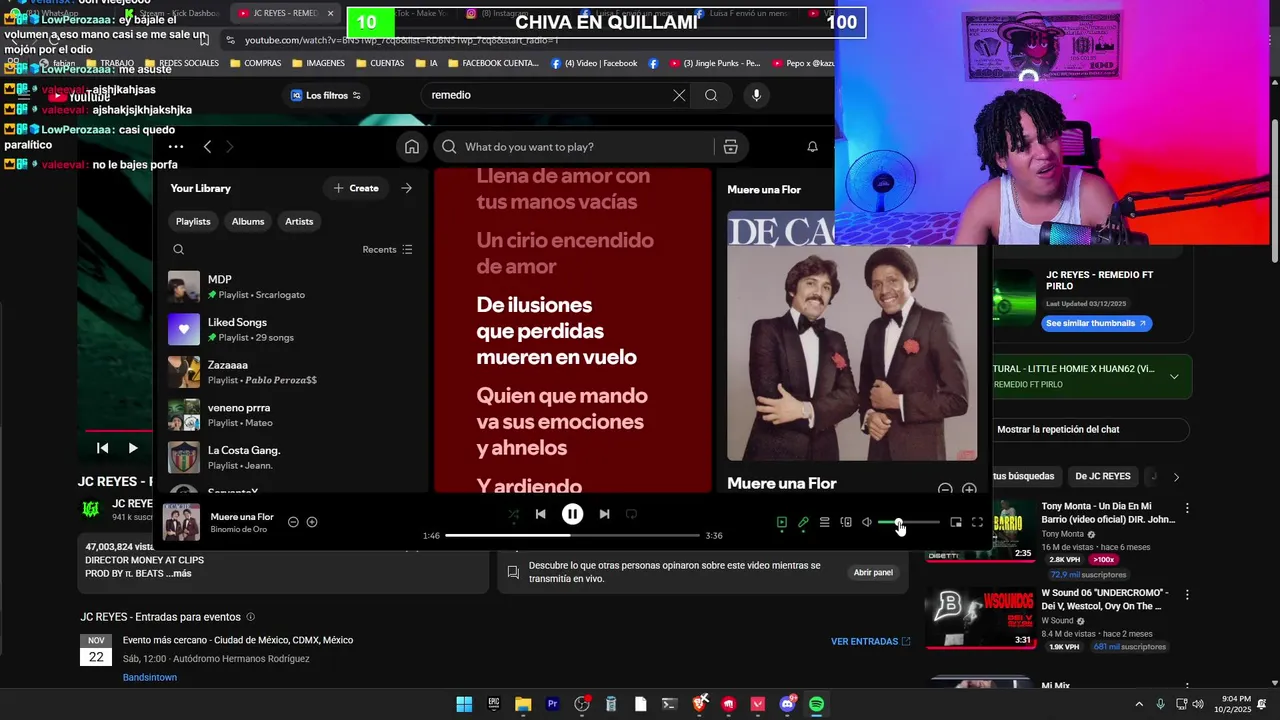Viewport: 1280px width, 720px height.
Task: Clear the YouTube search text
Action: [x=679, y=95]
